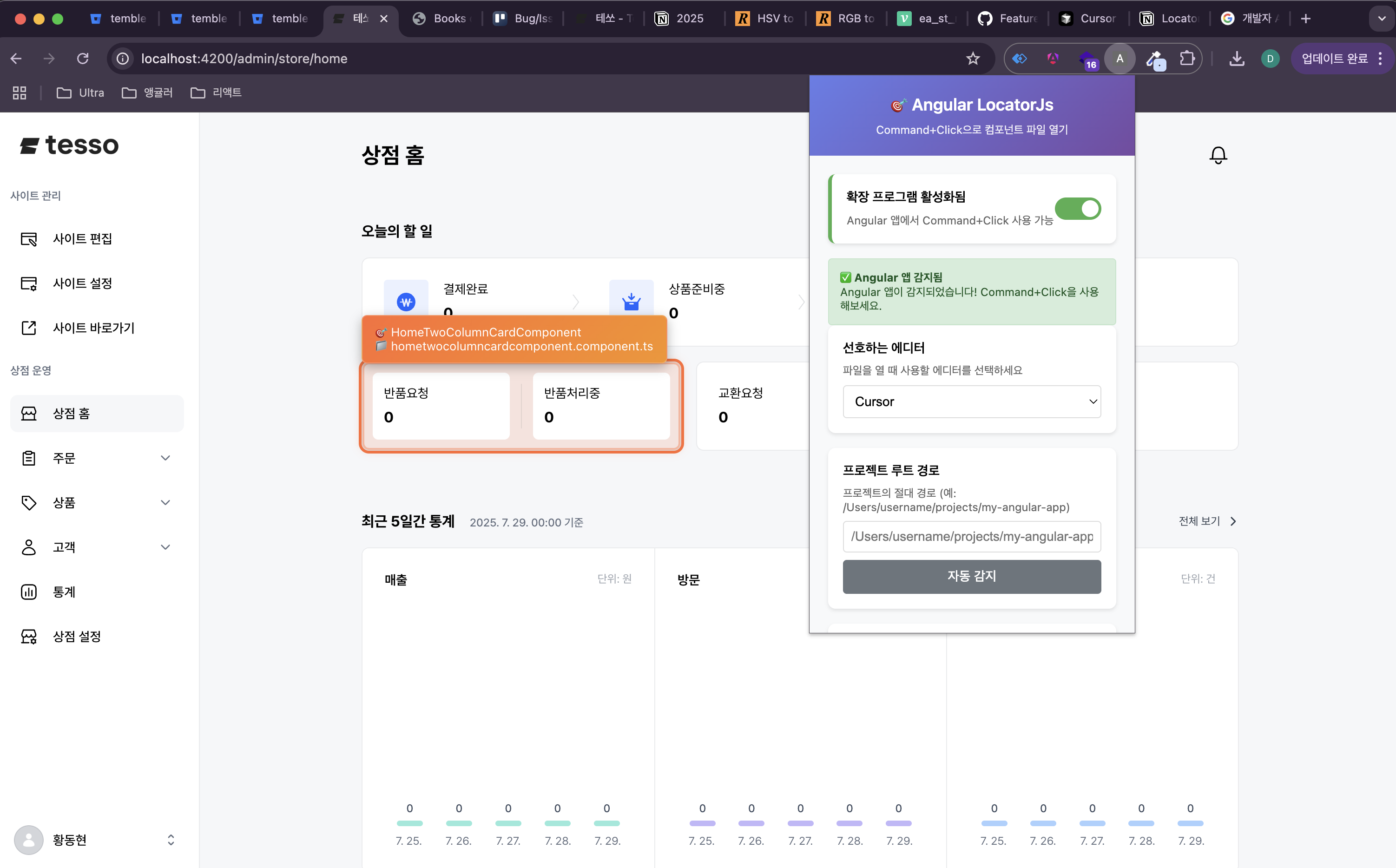Select 통계 in the sidebar

point(64,592)
